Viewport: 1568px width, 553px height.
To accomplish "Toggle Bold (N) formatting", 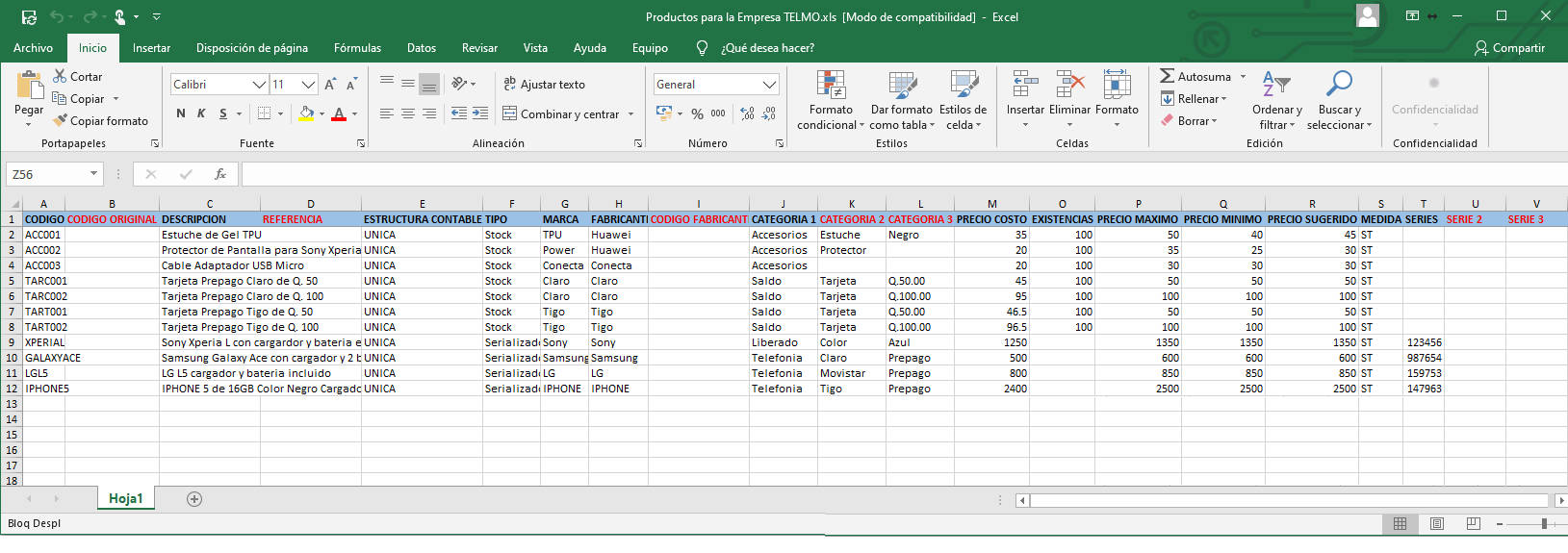I will click(x=181, y=113).
